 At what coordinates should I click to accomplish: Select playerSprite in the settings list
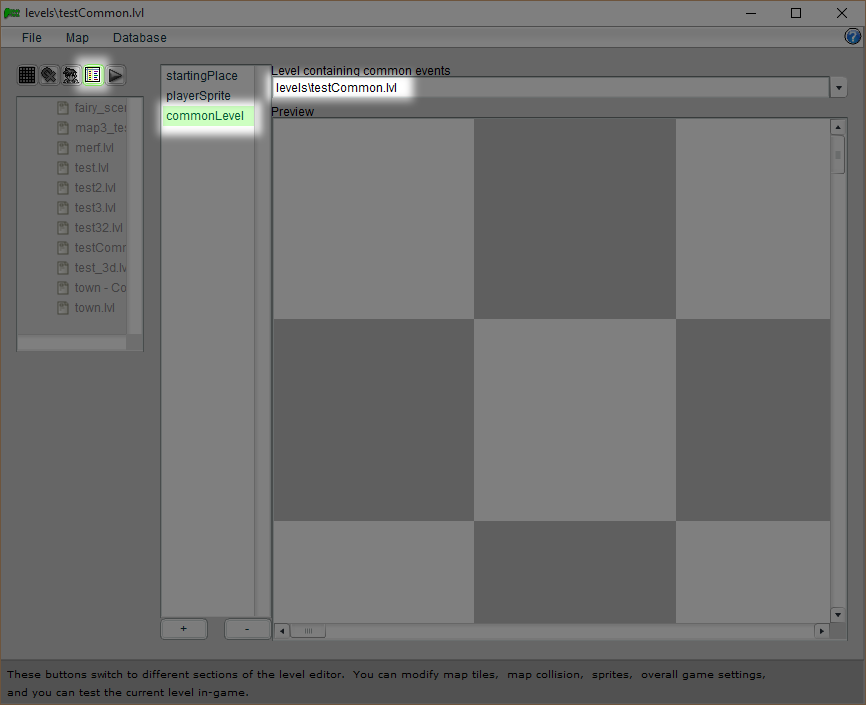click(x=198, y=96)
